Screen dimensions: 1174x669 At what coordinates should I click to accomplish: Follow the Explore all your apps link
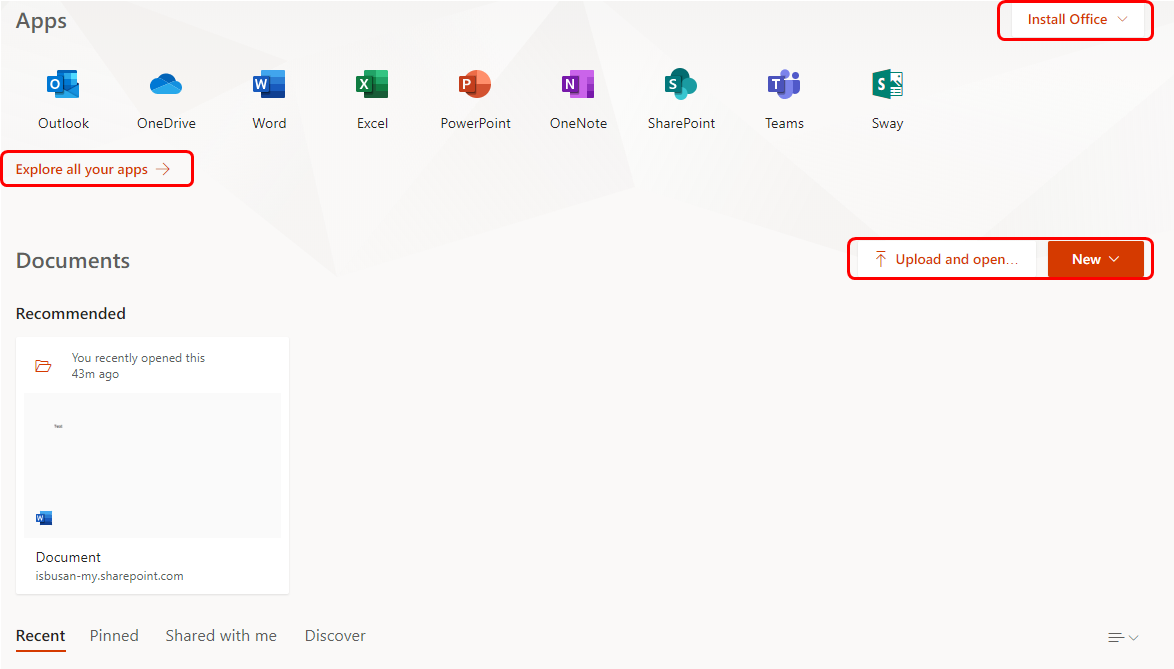(x=94, y=169)
